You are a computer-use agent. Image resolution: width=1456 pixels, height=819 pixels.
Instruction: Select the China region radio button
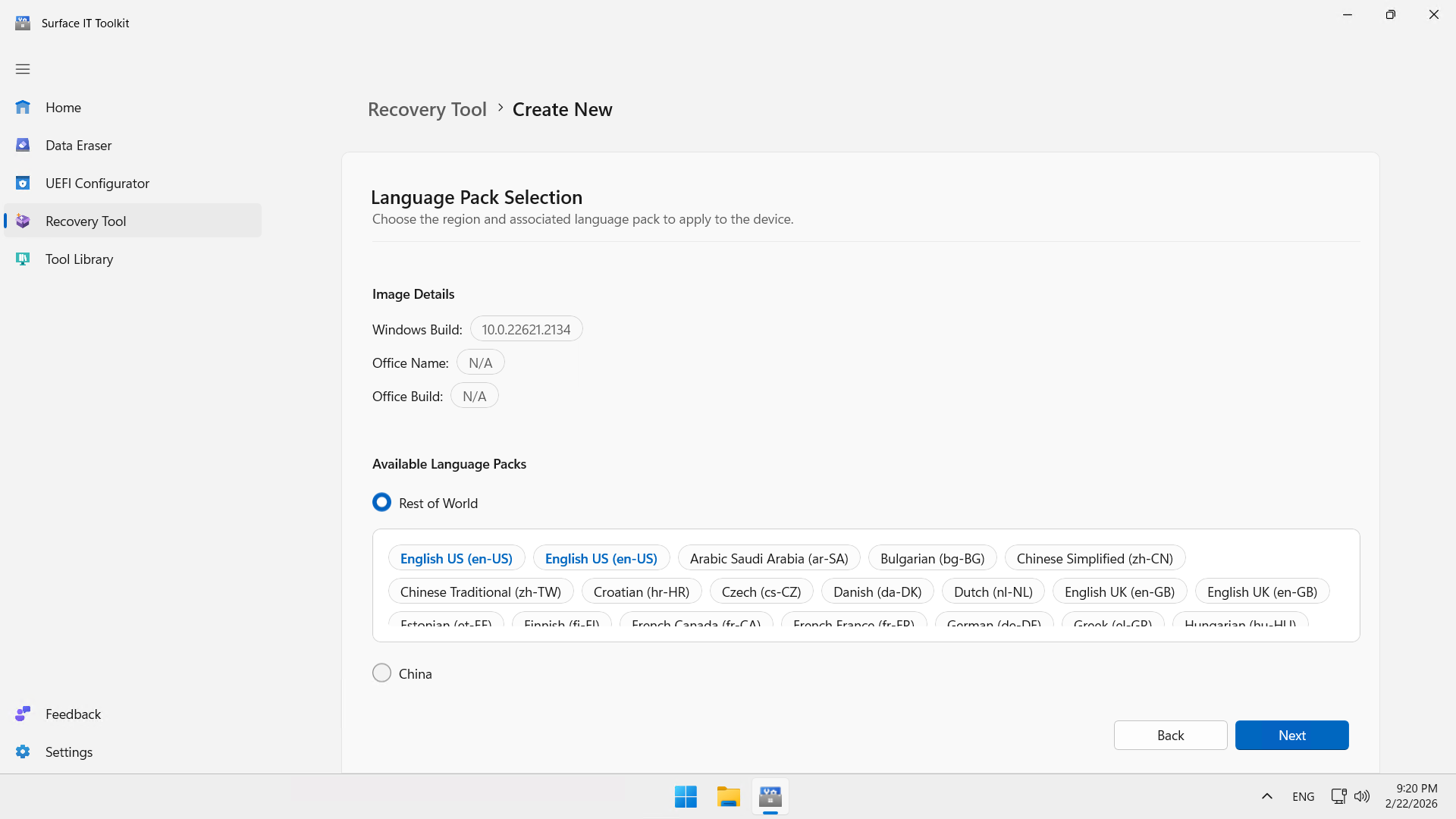(381, 673)
